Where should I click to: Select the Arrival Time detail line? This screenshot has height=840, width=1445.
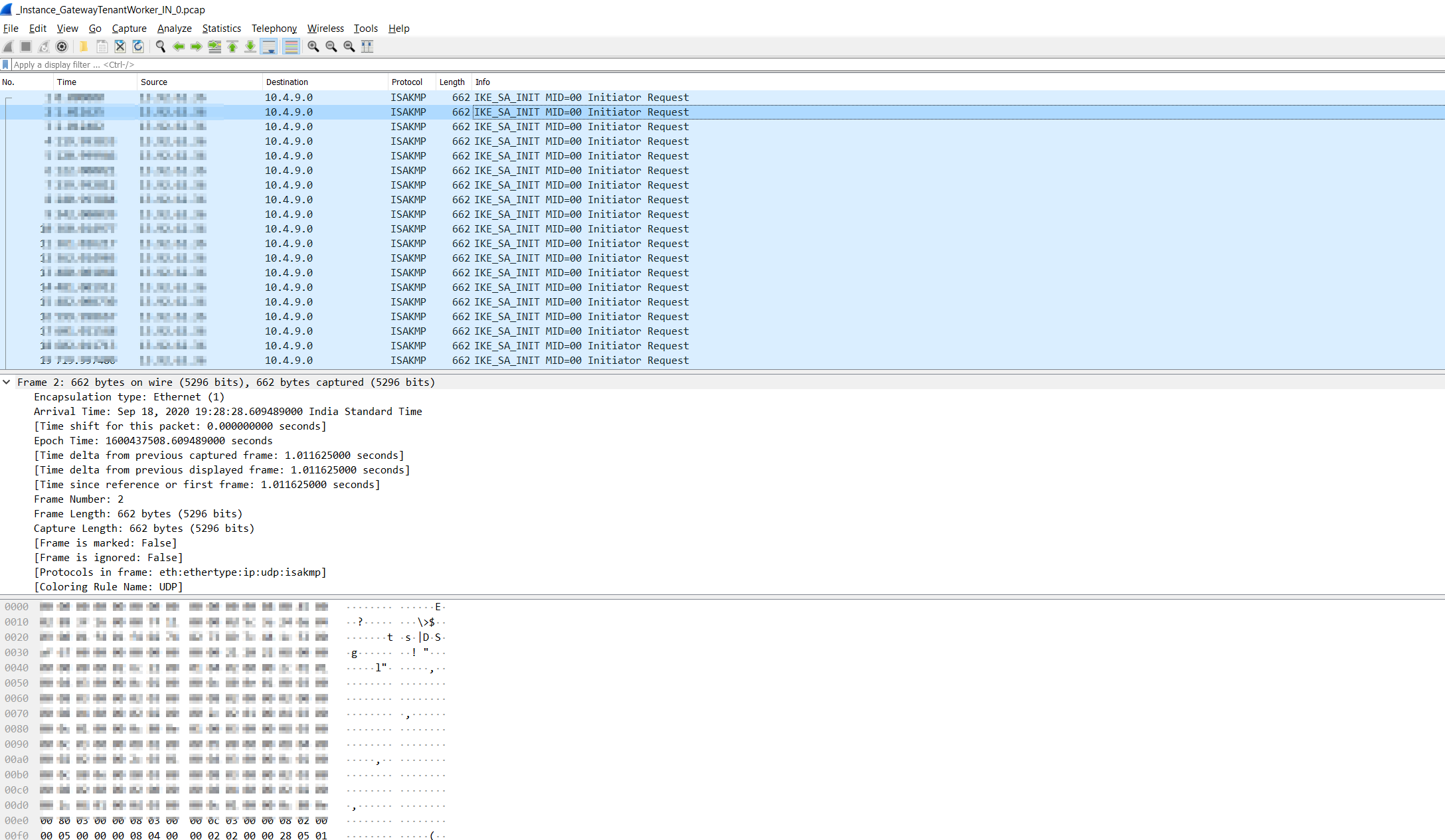[x=228, y=412]
